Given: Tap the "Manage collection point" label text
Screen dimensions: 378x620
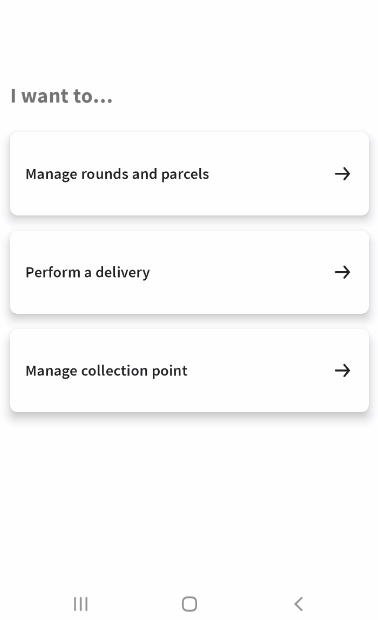Looking at the screenshot, I should pyautogui.click(x=106, y=371).
